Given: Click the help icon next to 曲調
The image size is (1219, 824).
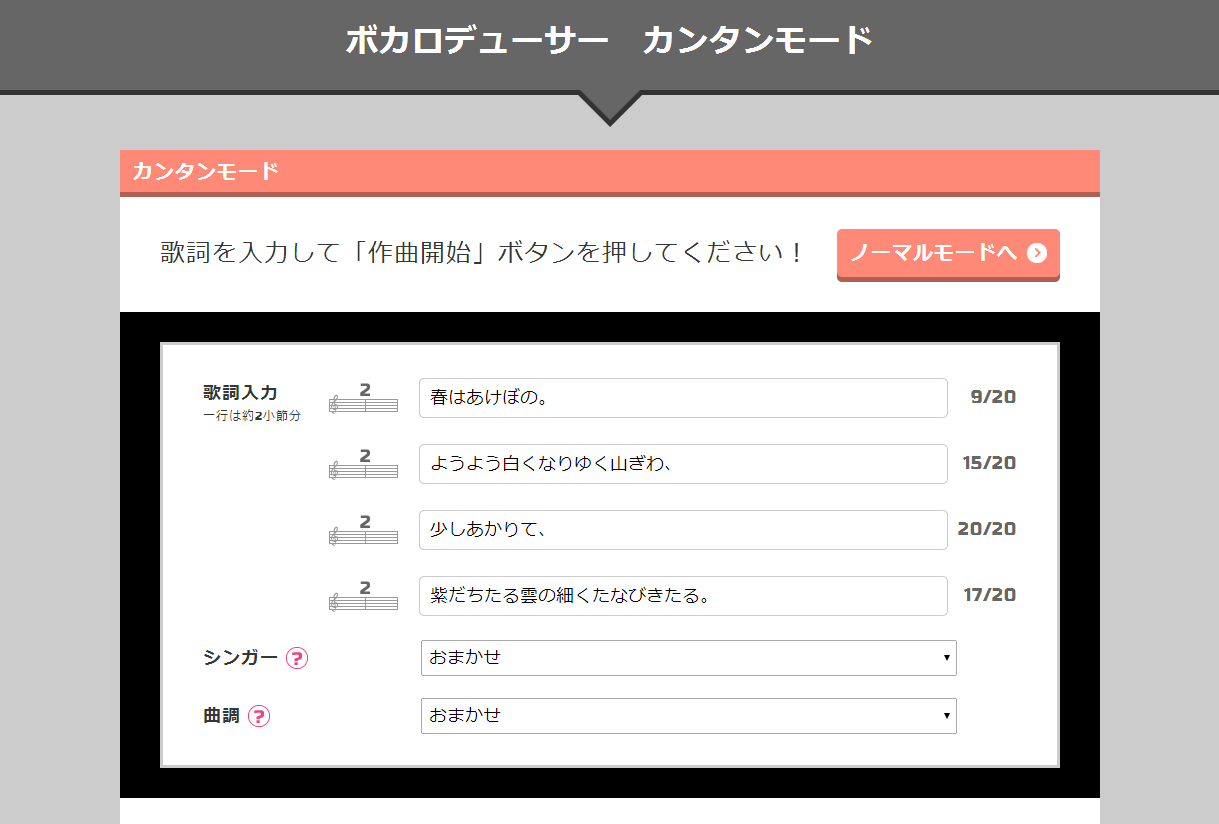Looking at the screenshot, I should coord(259,716).
